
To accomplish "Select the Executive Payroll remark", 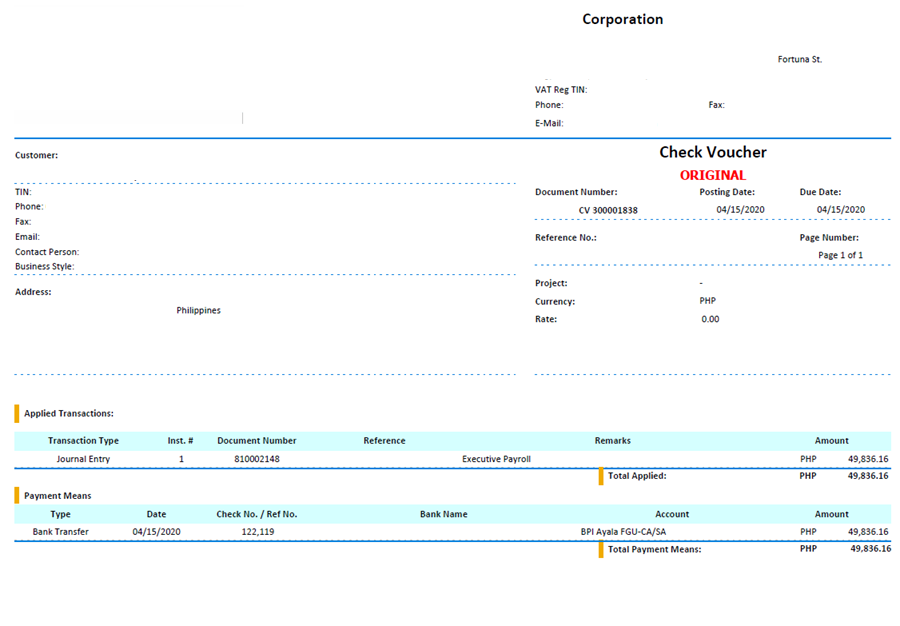I will coord(496,459).
